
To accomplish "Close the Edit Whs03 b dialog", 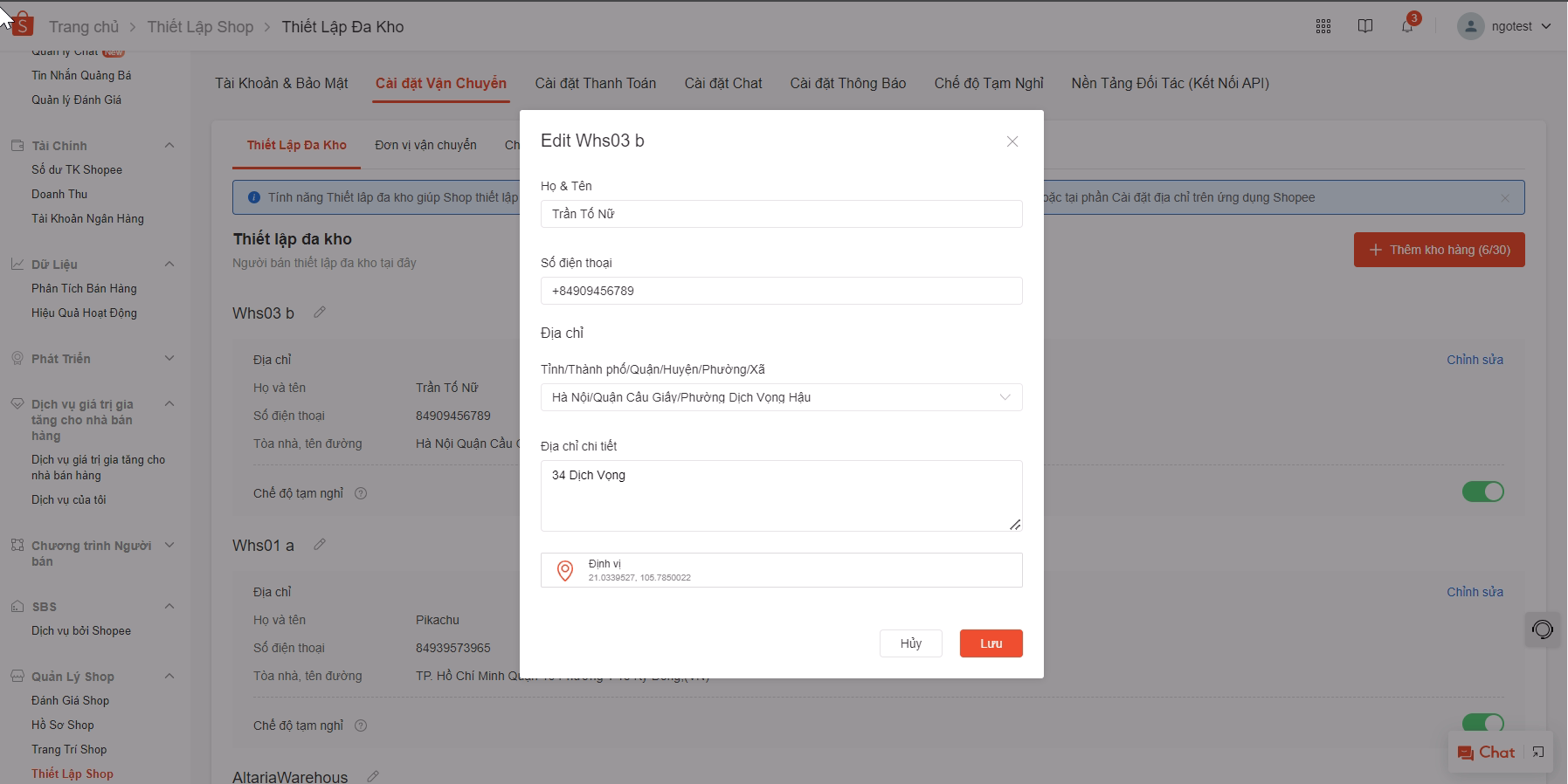I will 1012,141.
